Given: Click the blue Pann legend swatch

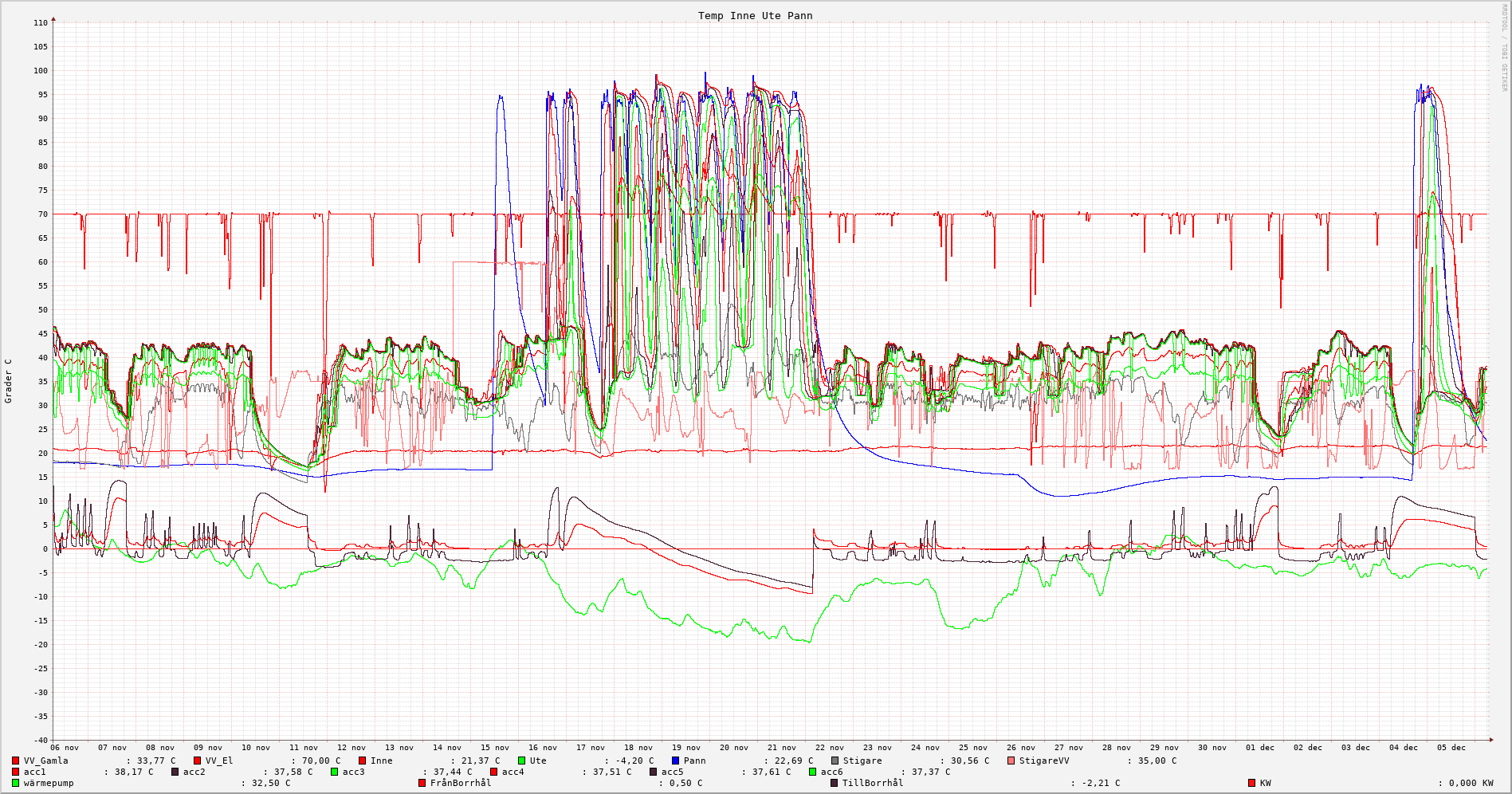Looking at the screenshot, I should pos(675,761).
